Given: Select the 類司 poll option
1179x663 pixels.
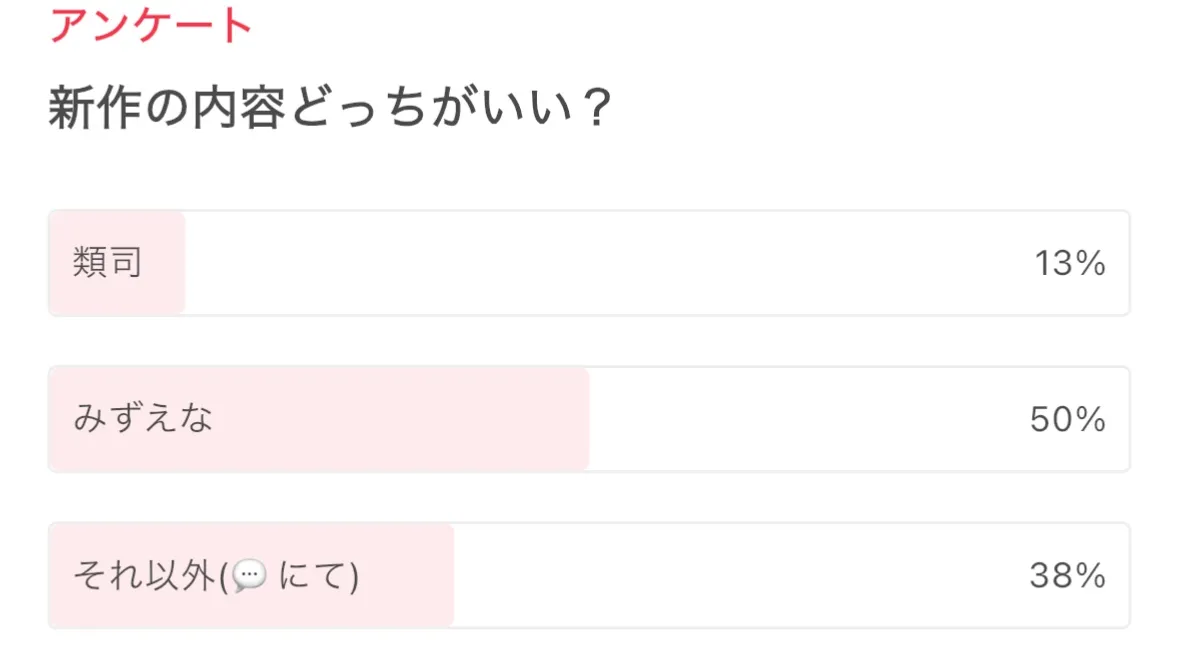Looking at the screenshot, I should [x=588, y=263].
